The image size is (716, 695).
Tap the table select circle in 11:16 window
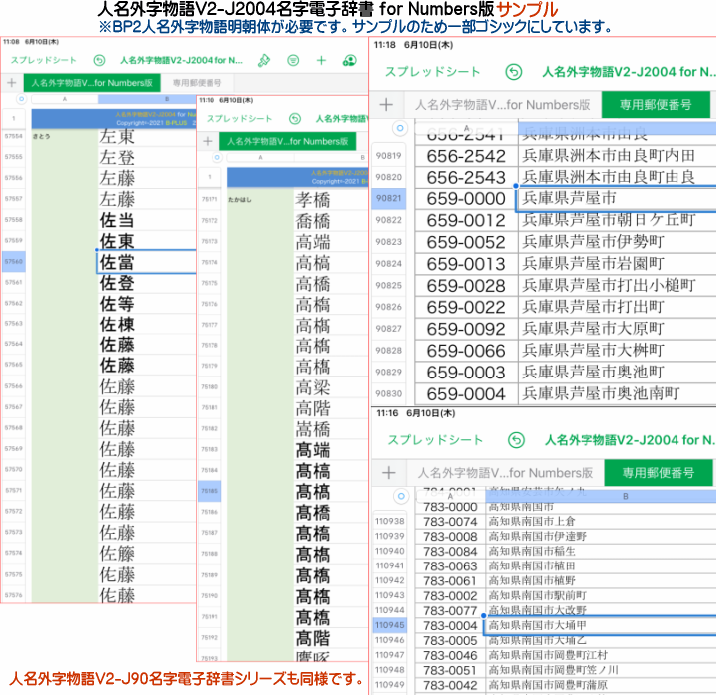click(401, 496)
